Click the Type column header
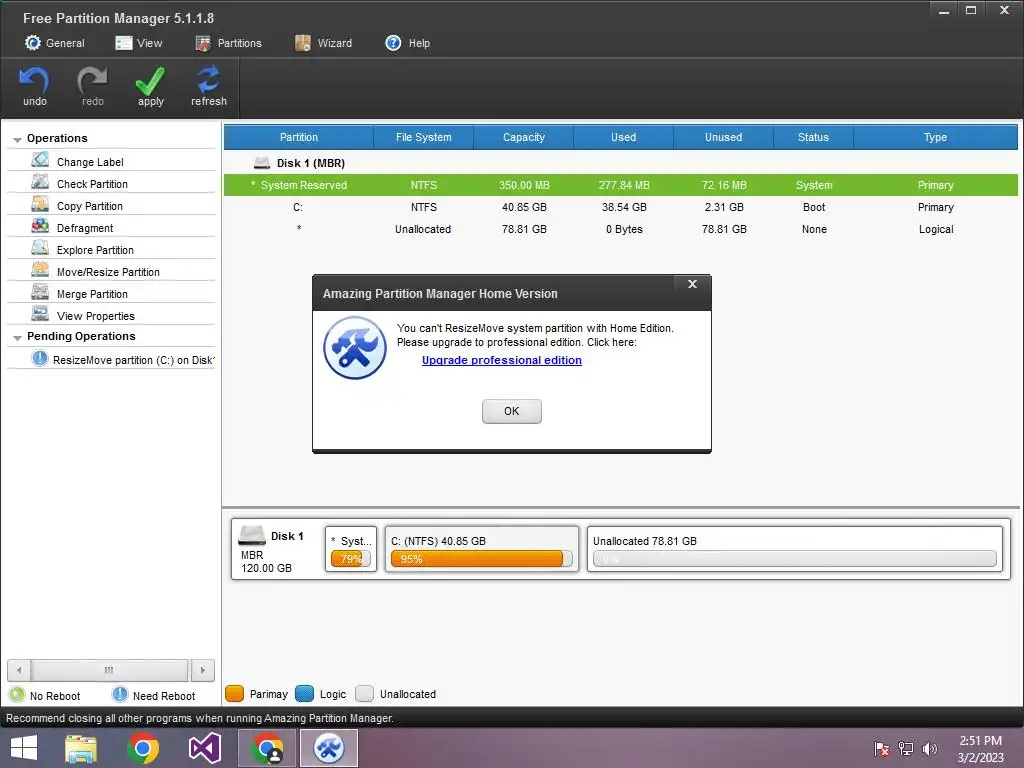Screen dimensions: 1024x768 (935, 137)
